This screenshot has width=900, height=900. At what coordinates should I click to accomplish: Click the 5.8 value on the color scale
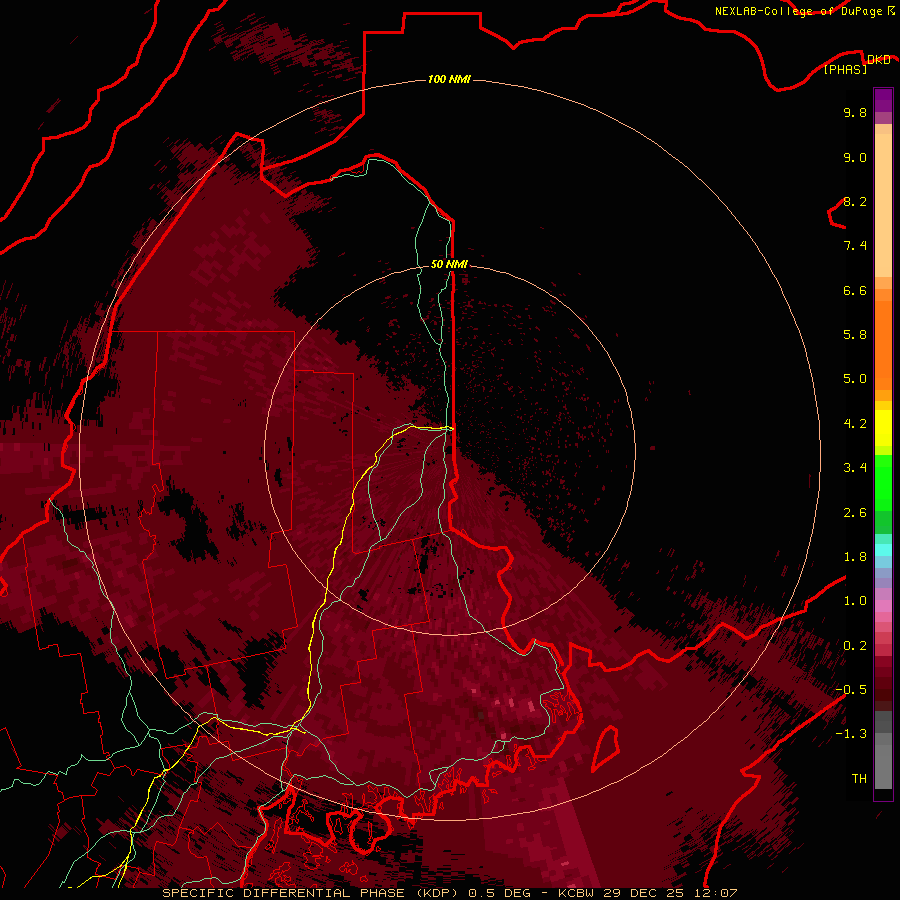point(855,335)
